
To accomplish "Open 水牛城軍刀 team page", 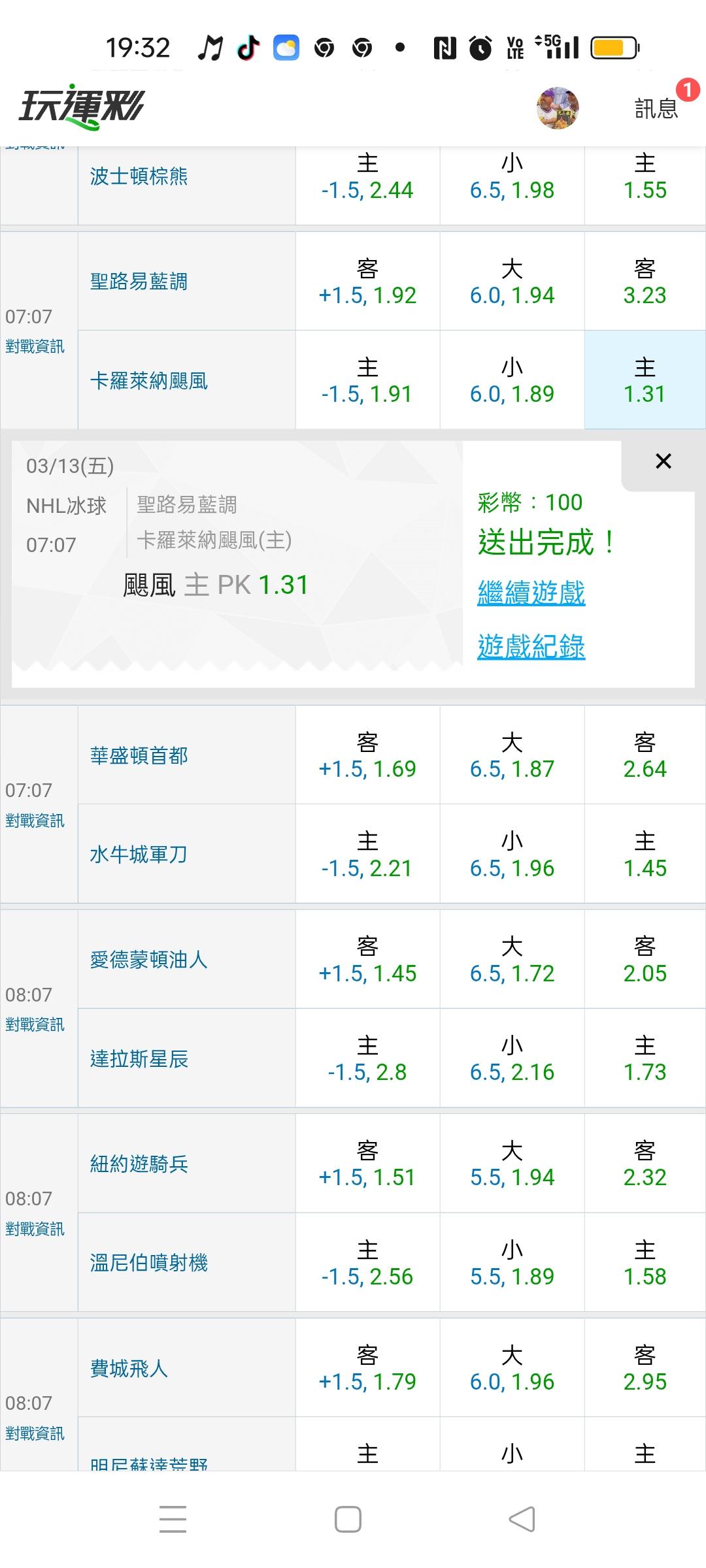I will click(139, 855).
